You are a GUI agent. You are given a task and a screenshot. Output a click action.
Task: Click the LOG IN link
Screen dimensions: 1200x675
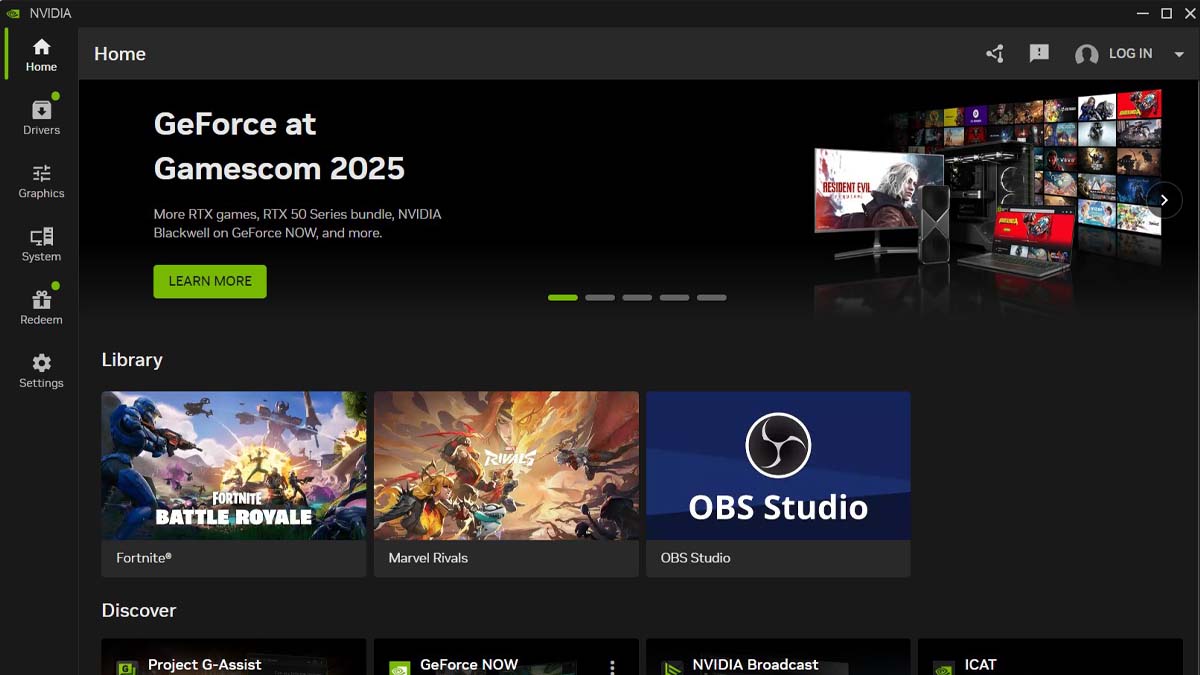(x=1130, y=54)
